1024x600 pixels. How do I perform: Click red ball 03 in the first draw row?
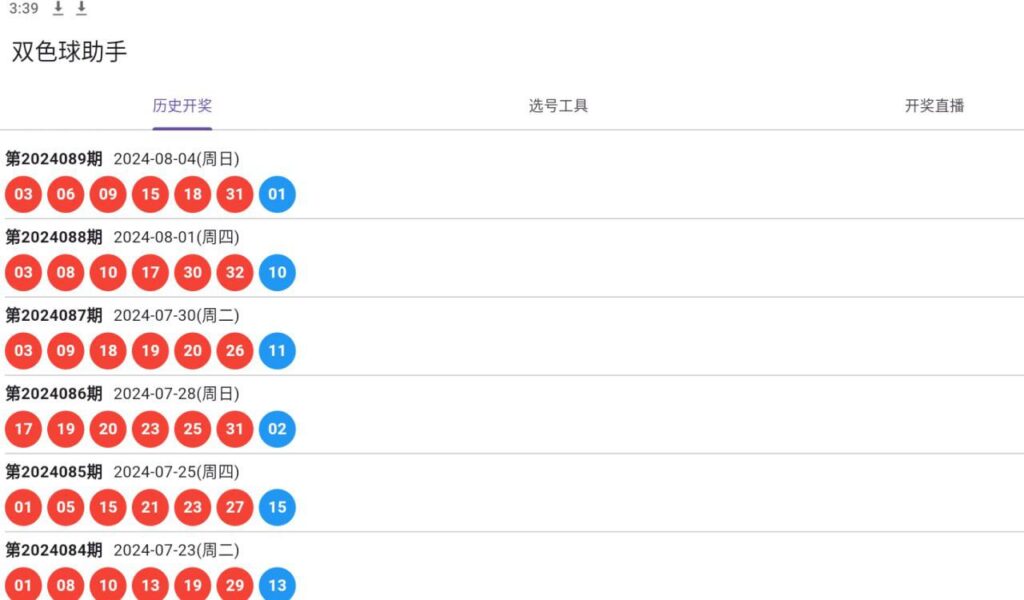(23, 194)
